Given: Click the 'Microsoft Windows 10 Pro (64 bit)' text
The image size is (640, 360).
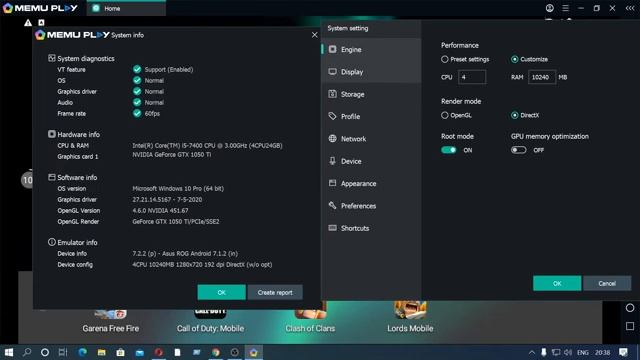Looking at the screenshot, I should (x=178, y=189).
